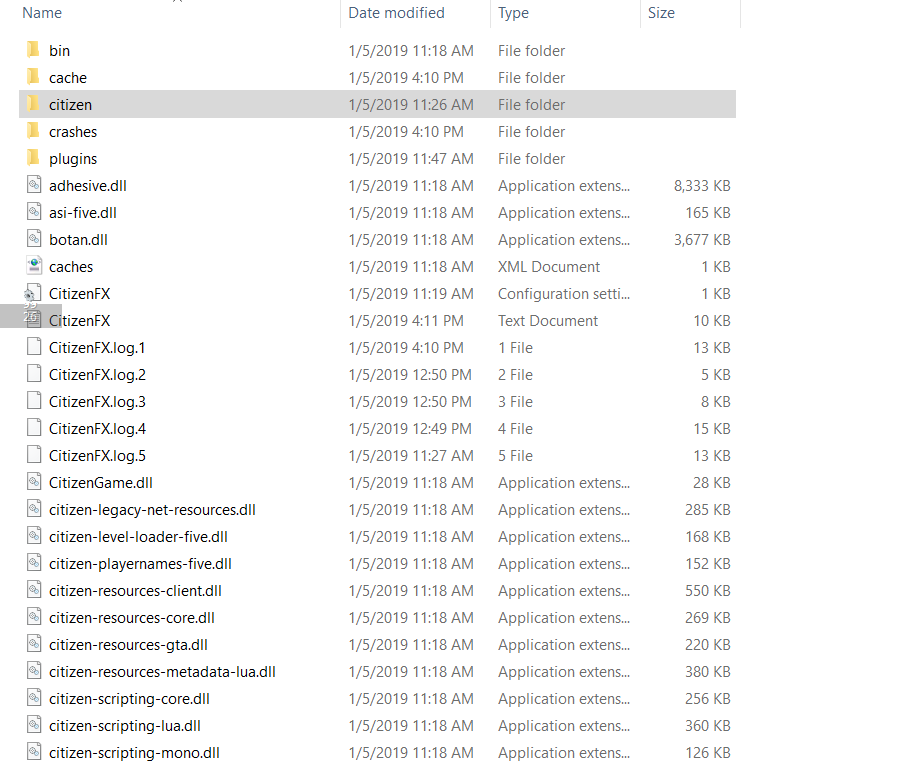Sort by the Size column header
The image size is (914, 769).
[661, 13]
